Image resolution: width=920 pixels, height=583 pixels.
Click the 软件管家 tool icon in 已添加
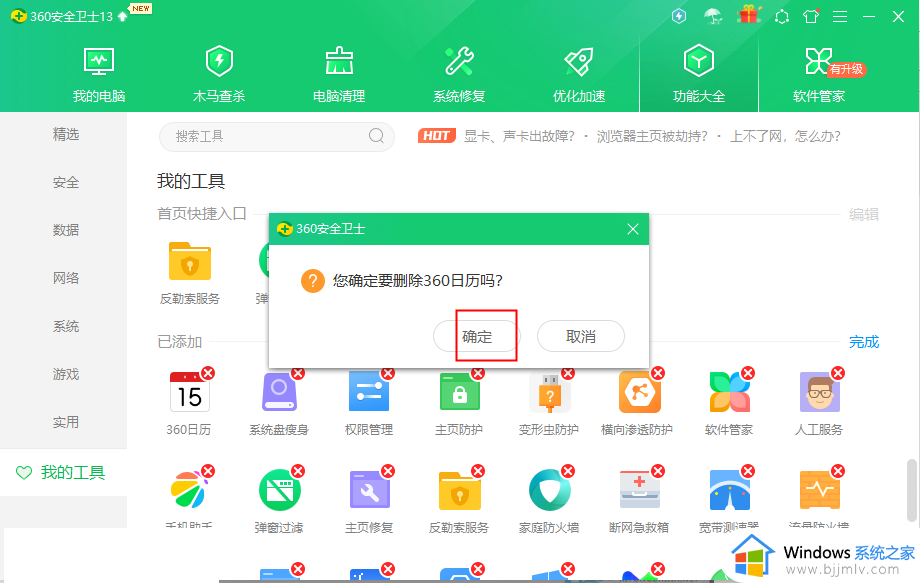coord(729,392)
